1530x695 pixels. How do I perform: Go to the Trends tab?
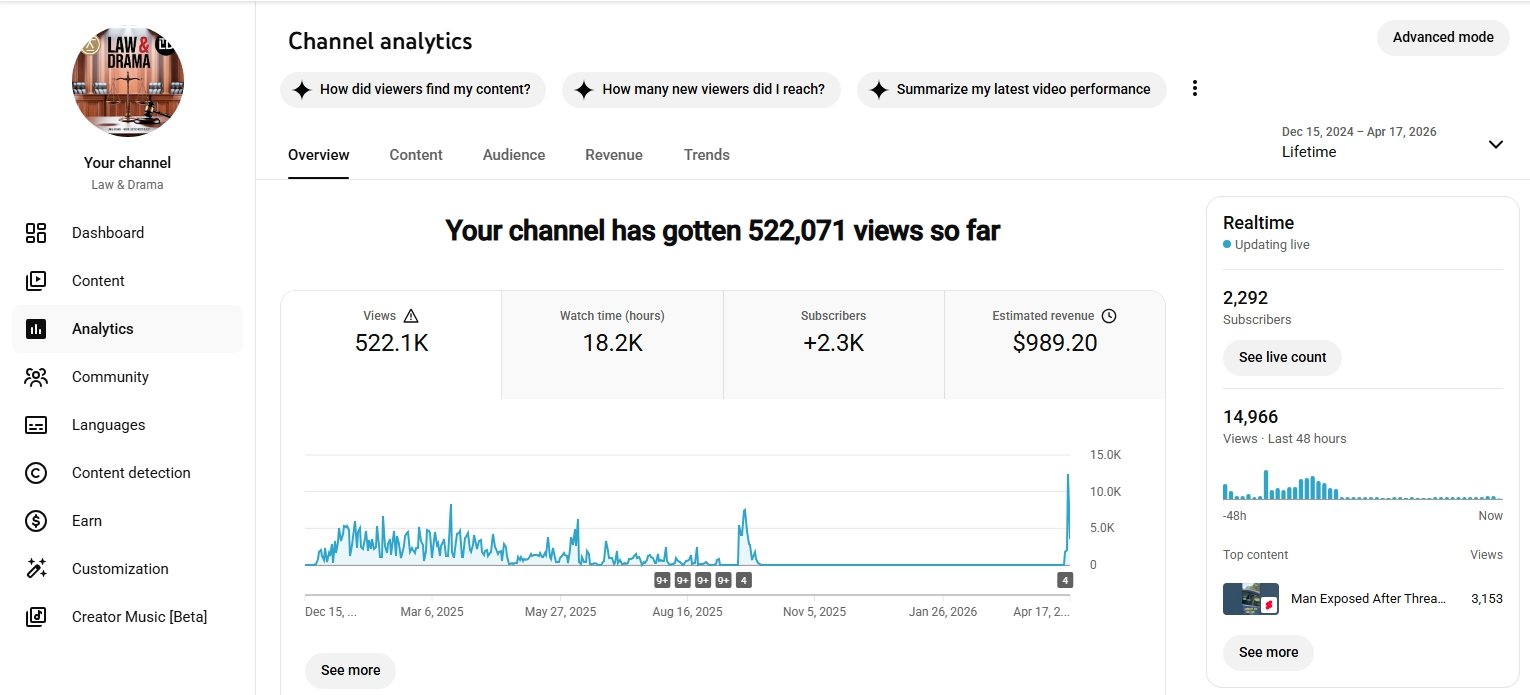706,155
